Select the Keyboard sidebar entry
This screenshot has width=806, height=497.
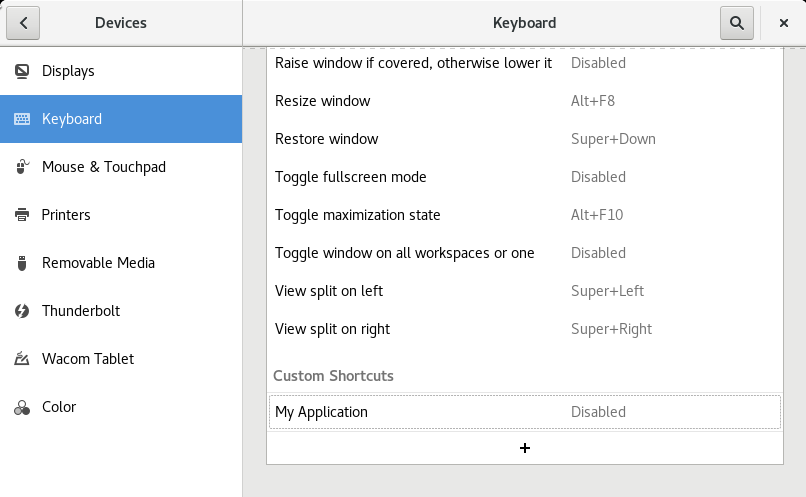(120, 119)
